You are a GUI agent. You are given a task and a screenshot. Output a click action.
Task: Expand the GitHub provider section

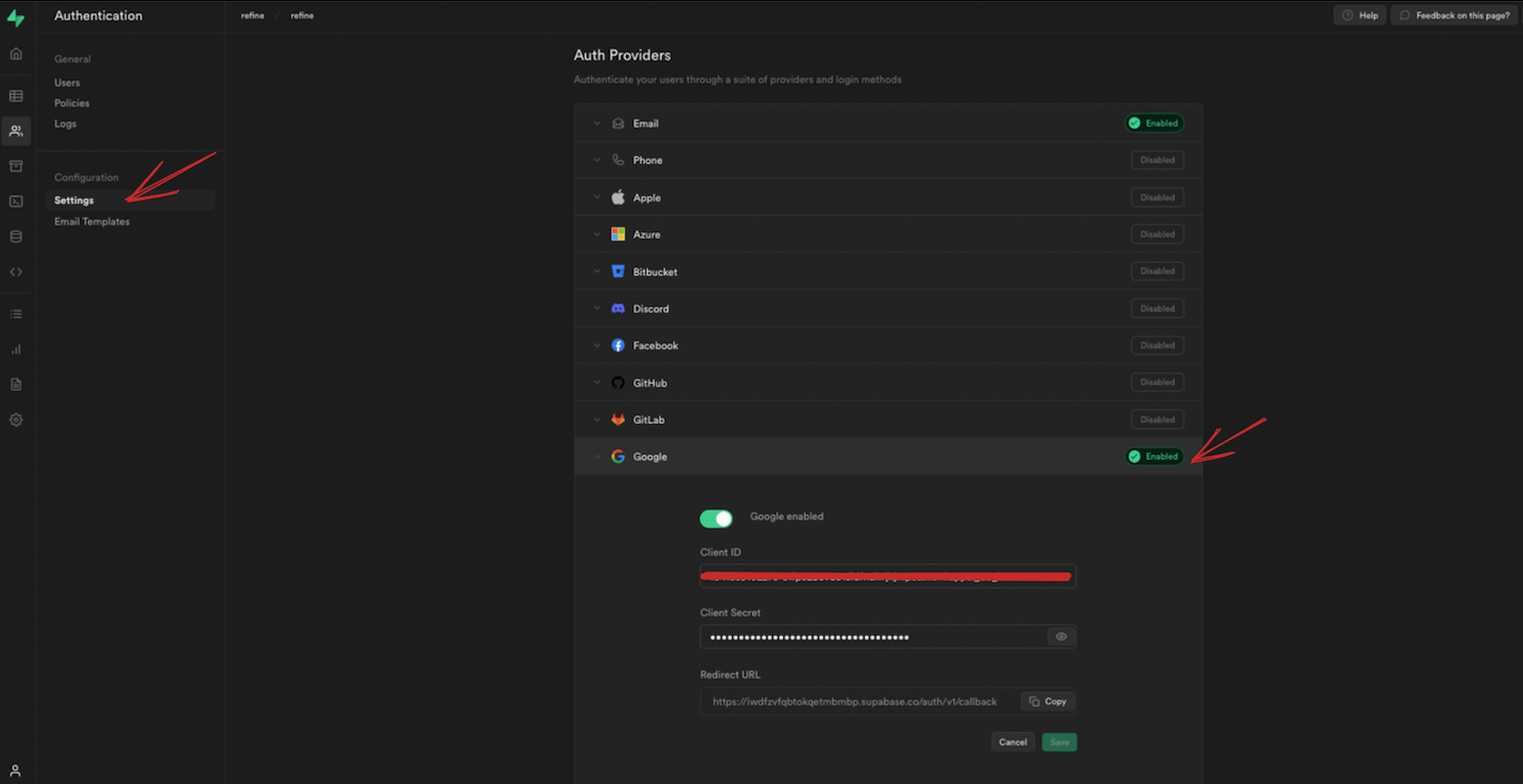click(x=649, y=382)
